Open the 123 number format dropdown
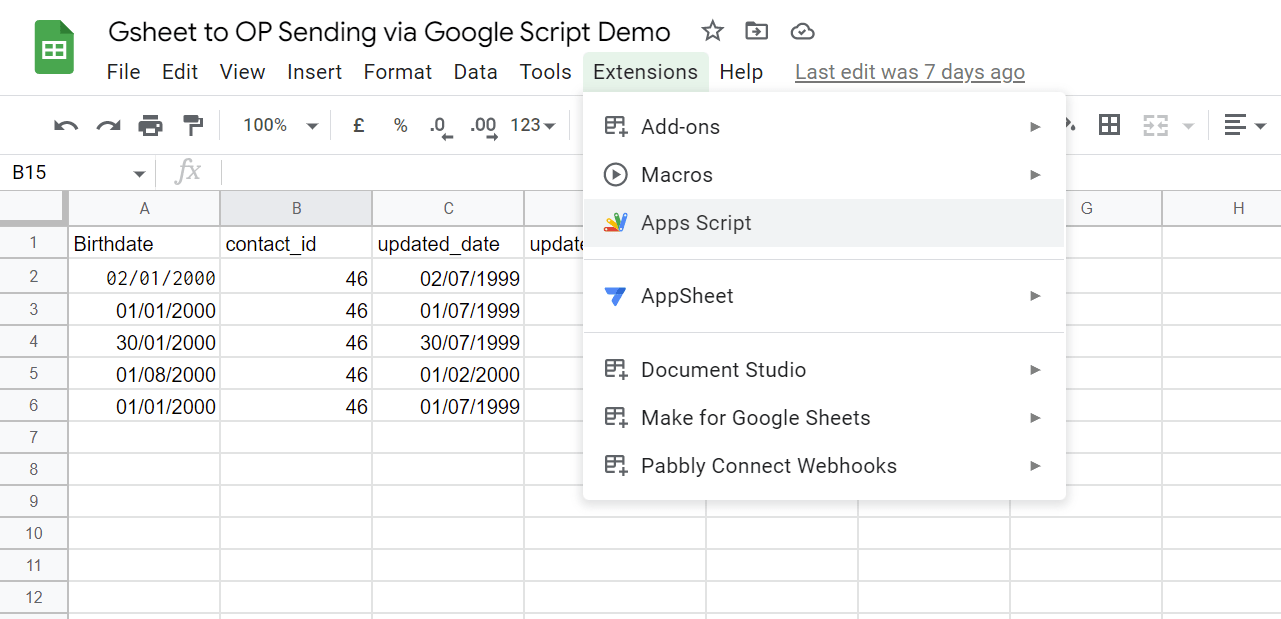The width and height of the screenshot is (1281, 619). point(532,125)
